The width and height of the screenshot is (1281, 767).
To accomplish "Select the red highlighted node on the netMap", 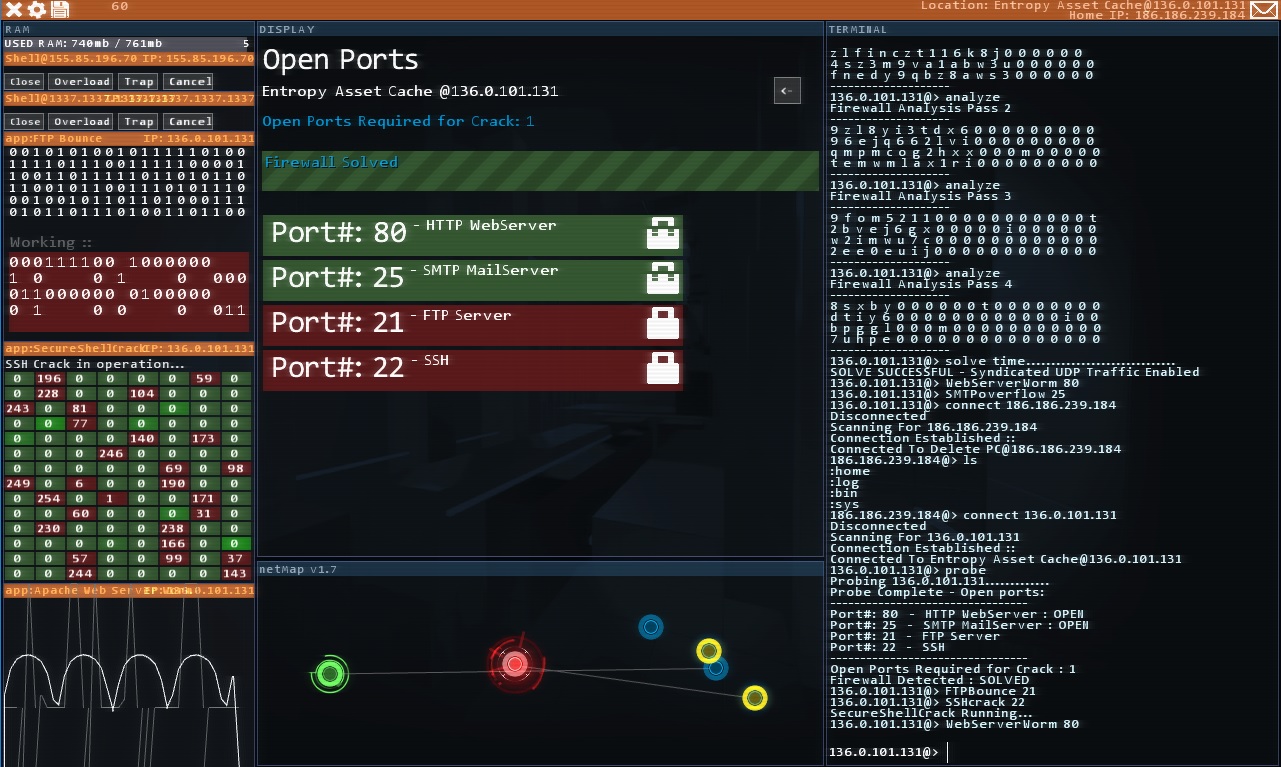I will coord(515,663).
